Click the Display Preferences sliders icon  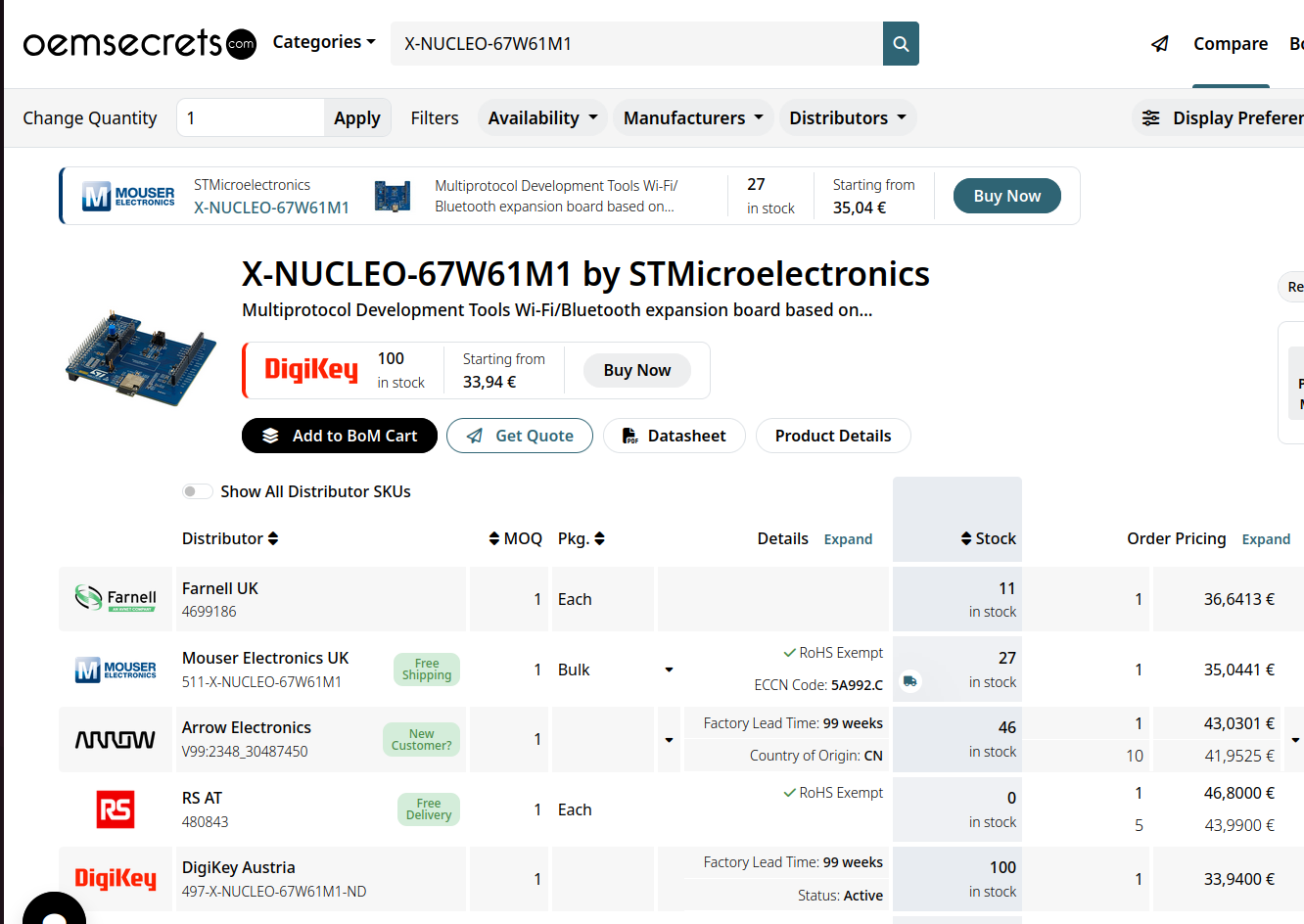point(1151,118)
